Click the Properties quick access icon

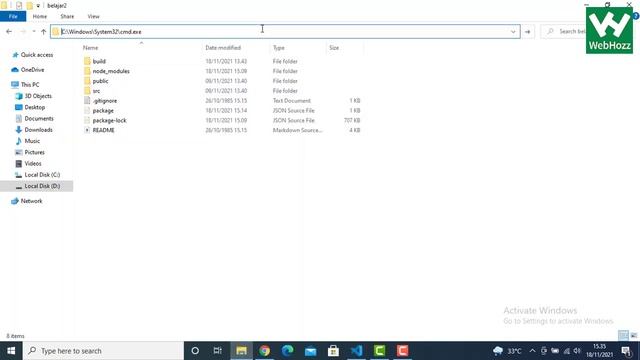pos(19,5)
